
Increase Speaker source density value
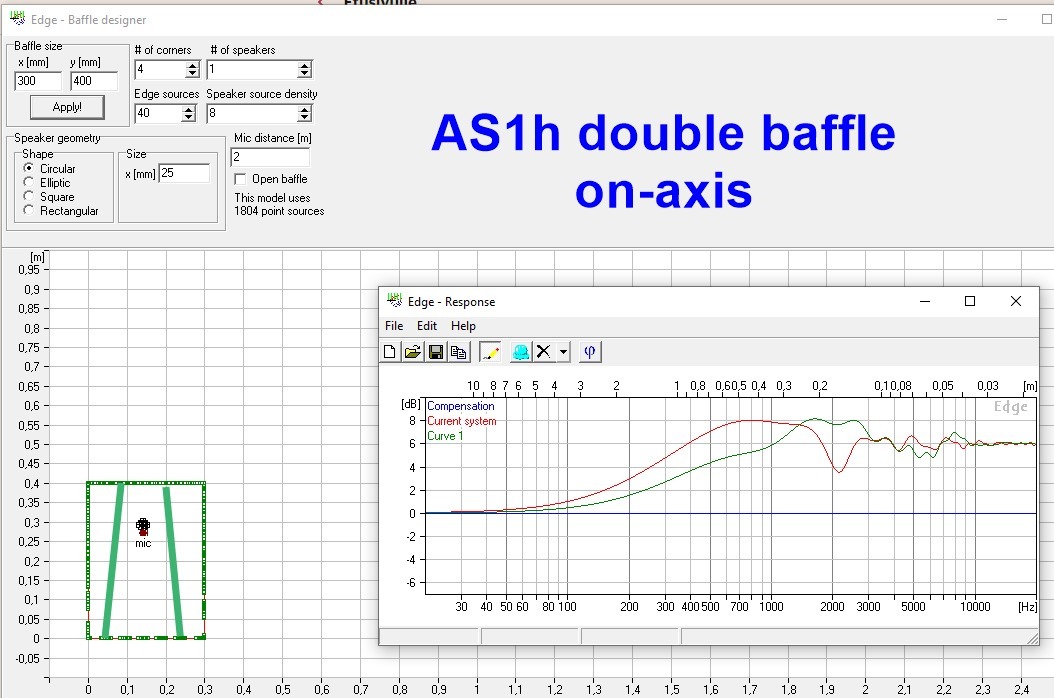point(305,109)
